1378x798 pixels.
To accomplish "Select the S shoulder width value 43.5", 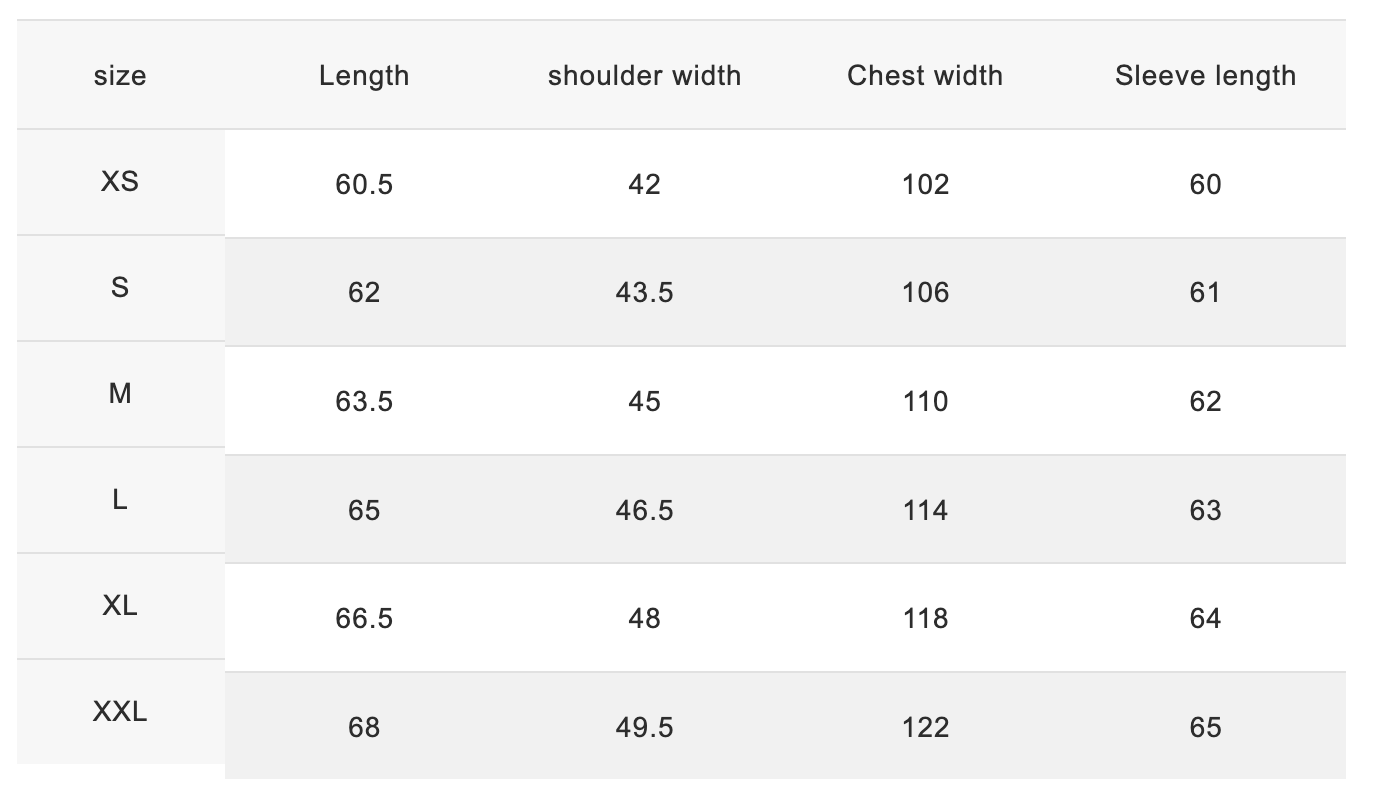I will click(x=644, y=293).
